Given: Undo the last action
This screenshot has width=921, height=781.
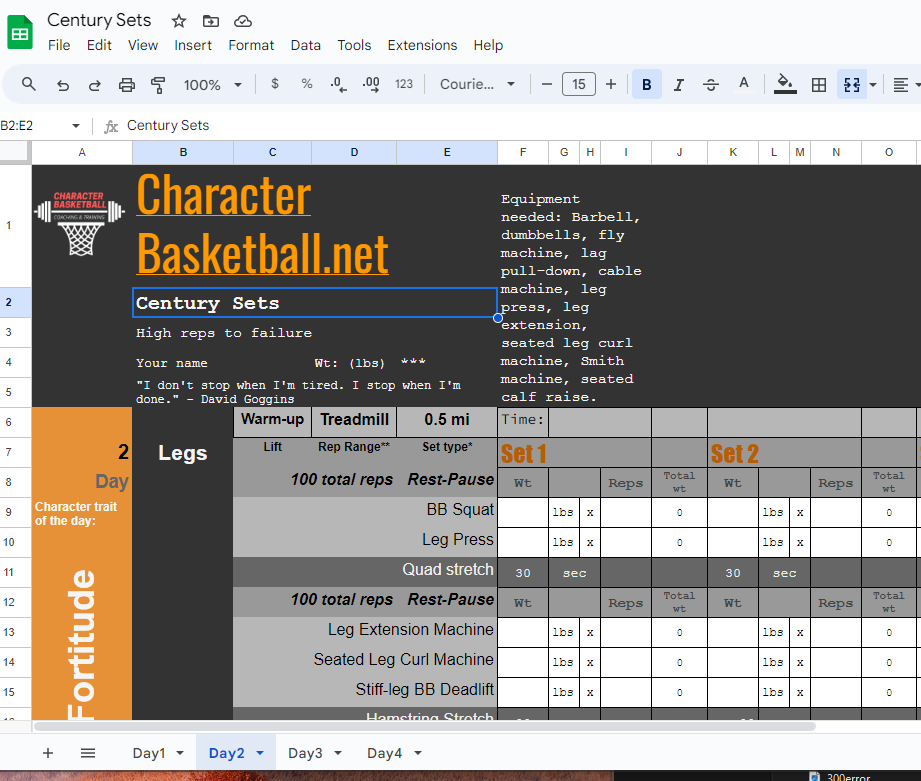Looking at the screenshot, I should [x=63, y=85].
